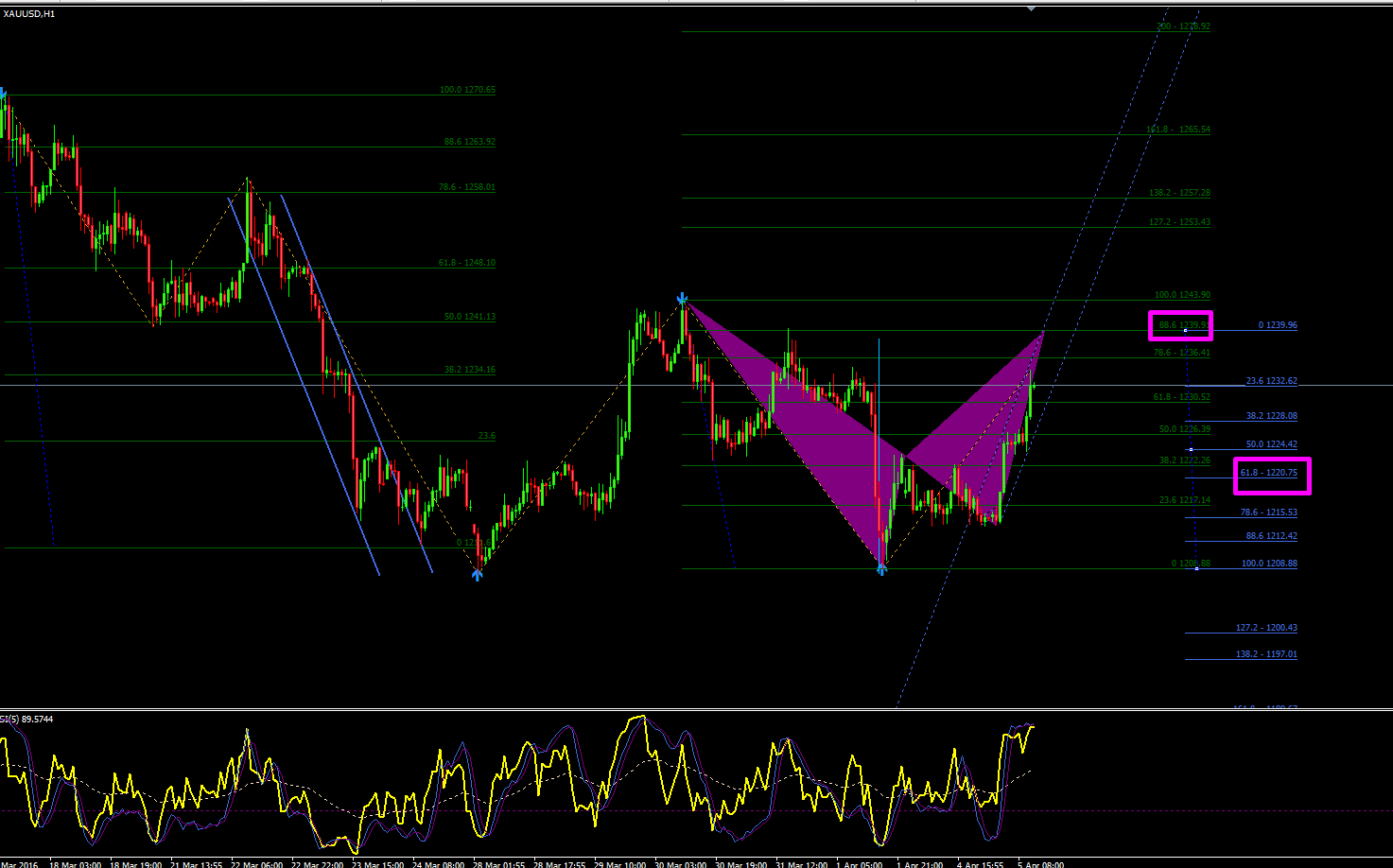Image resolution: width=1393 pixels, height=868 pixels.
Task: Select the XAUUSD,H1 chart title
Action: [x=29, y=14]
